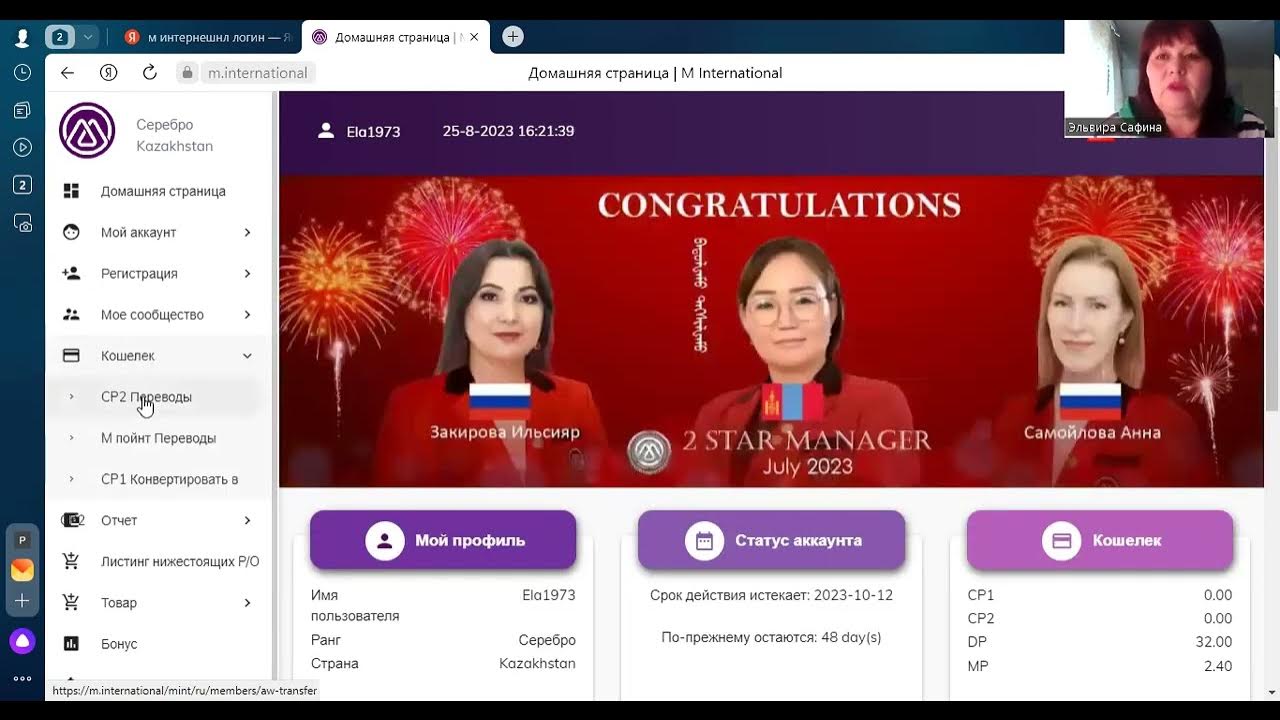Screen dimensions: 1280x720
Task: Click the Срок действия истекает: 2023-10-12 text
Action: [771, 595]
